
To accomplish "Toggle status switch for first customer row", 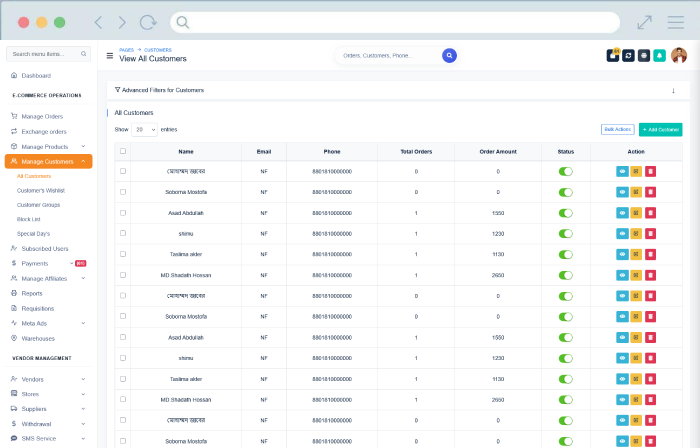I will 566,172.
